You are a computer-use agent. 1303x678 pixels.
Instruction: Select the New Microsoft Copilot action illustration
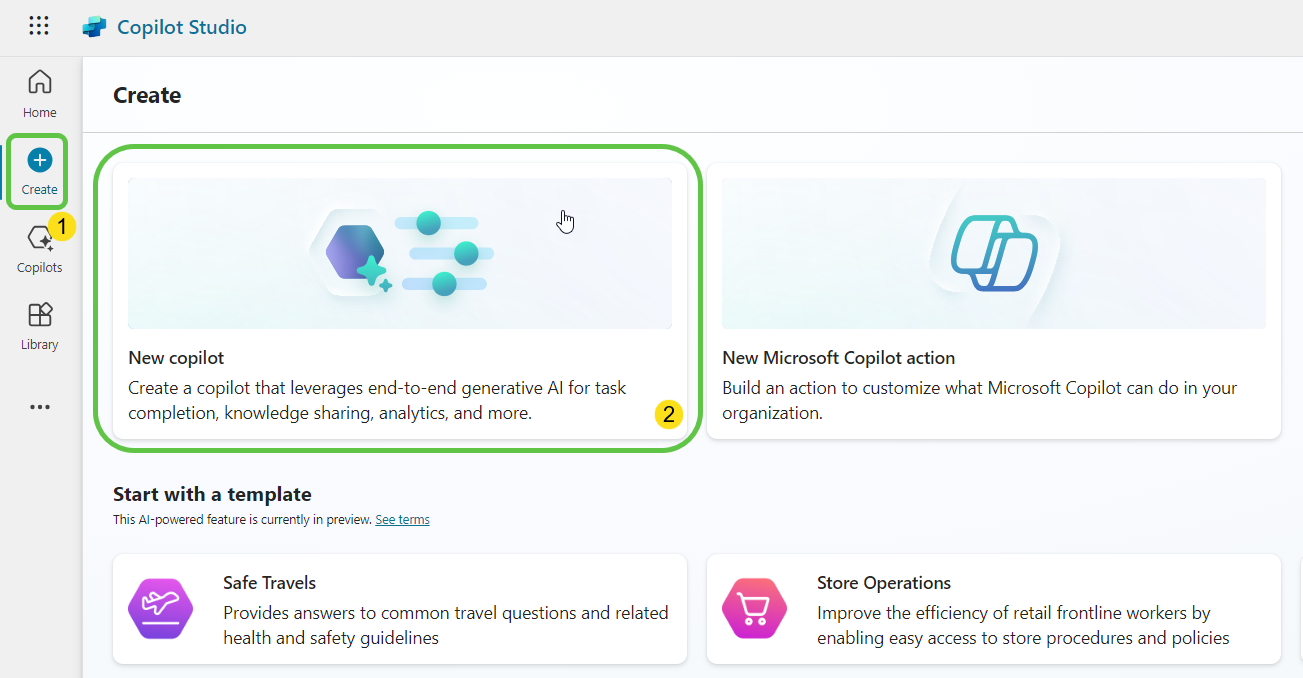tap(993, 254)
